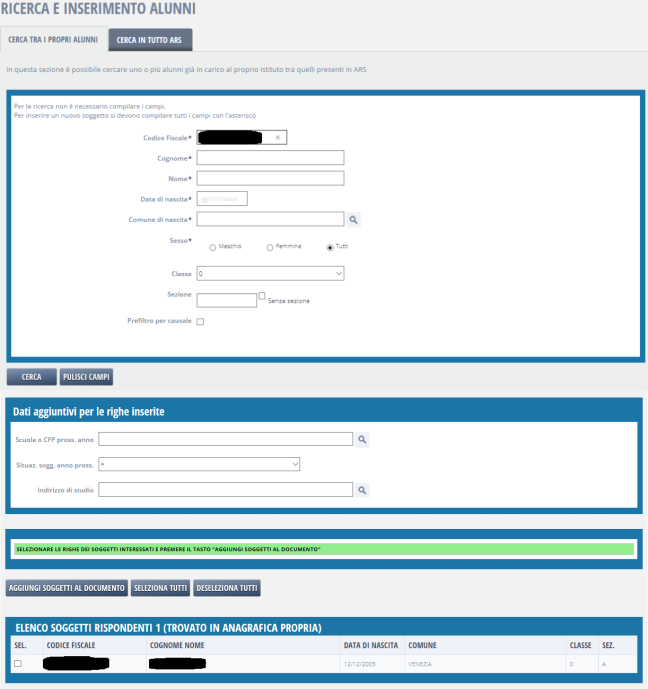Image resolution: width=648 pixels, height=689 pixels.
Task: Click into the Cognome input field
Action: [270, 157]
